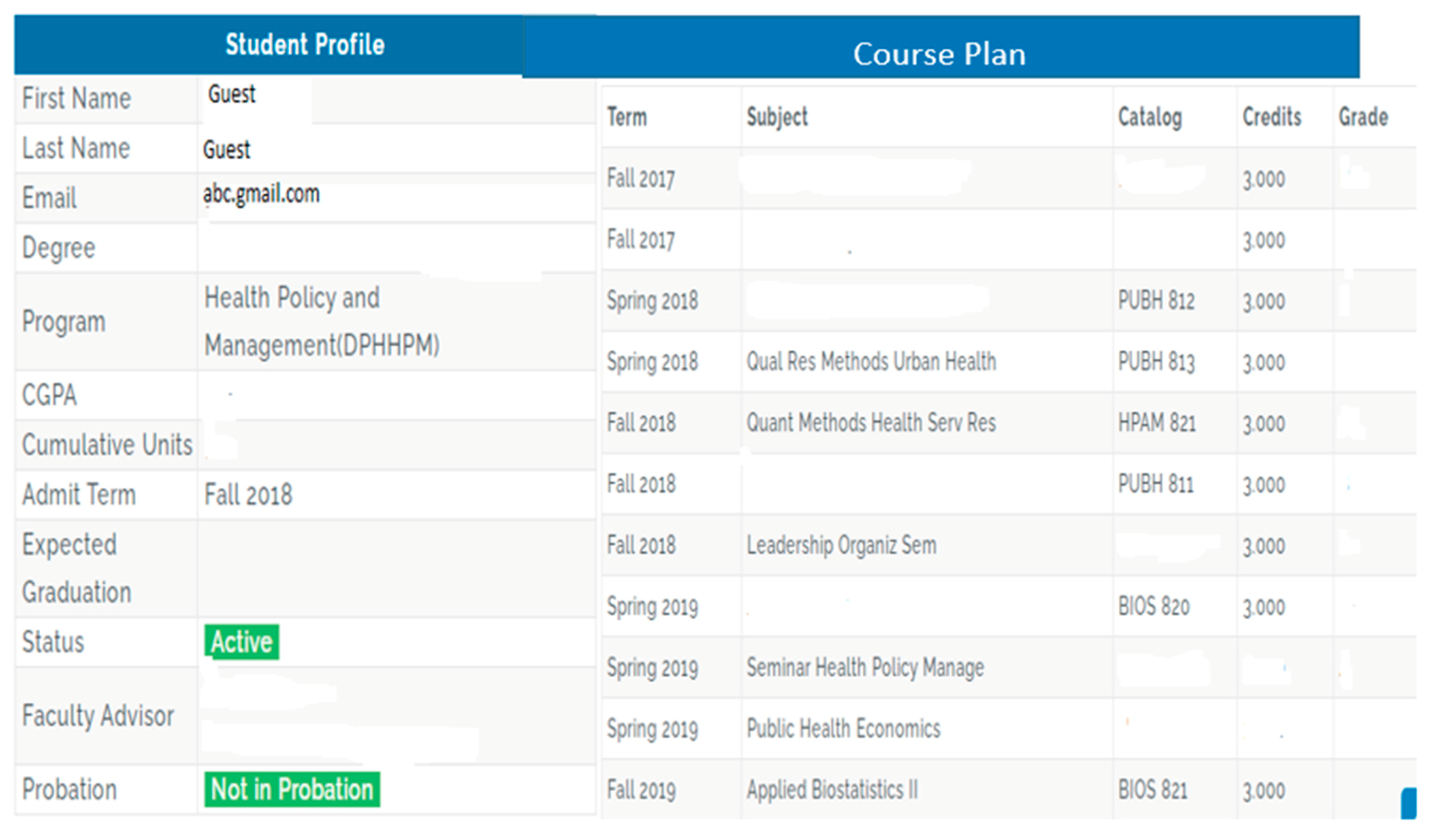1439x840 pixels.
Task: Click the Course Plan header tab
Action: [x=939, y=54]
